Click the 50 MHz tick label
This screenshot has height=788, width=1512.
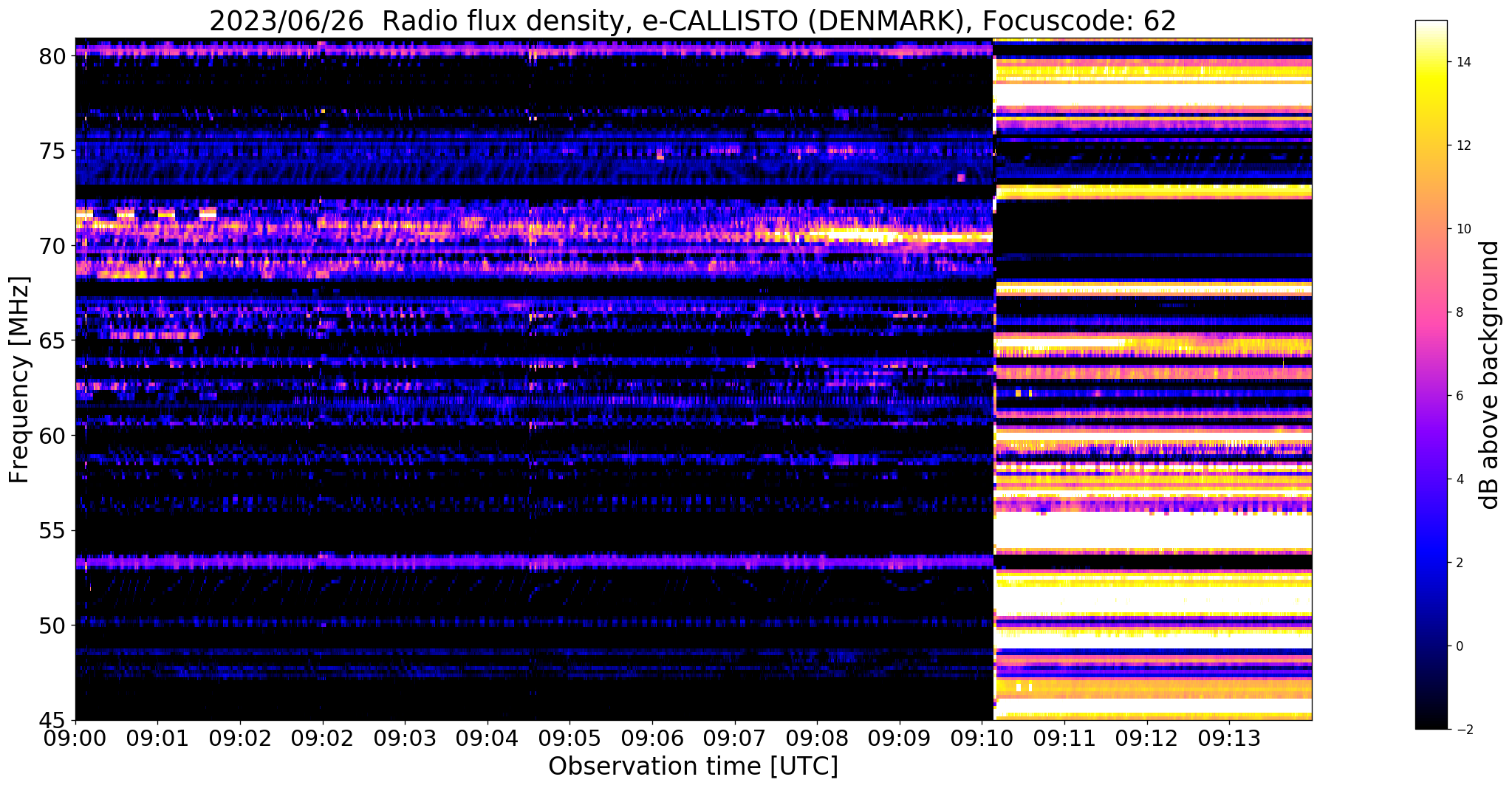tap(53, 626)
